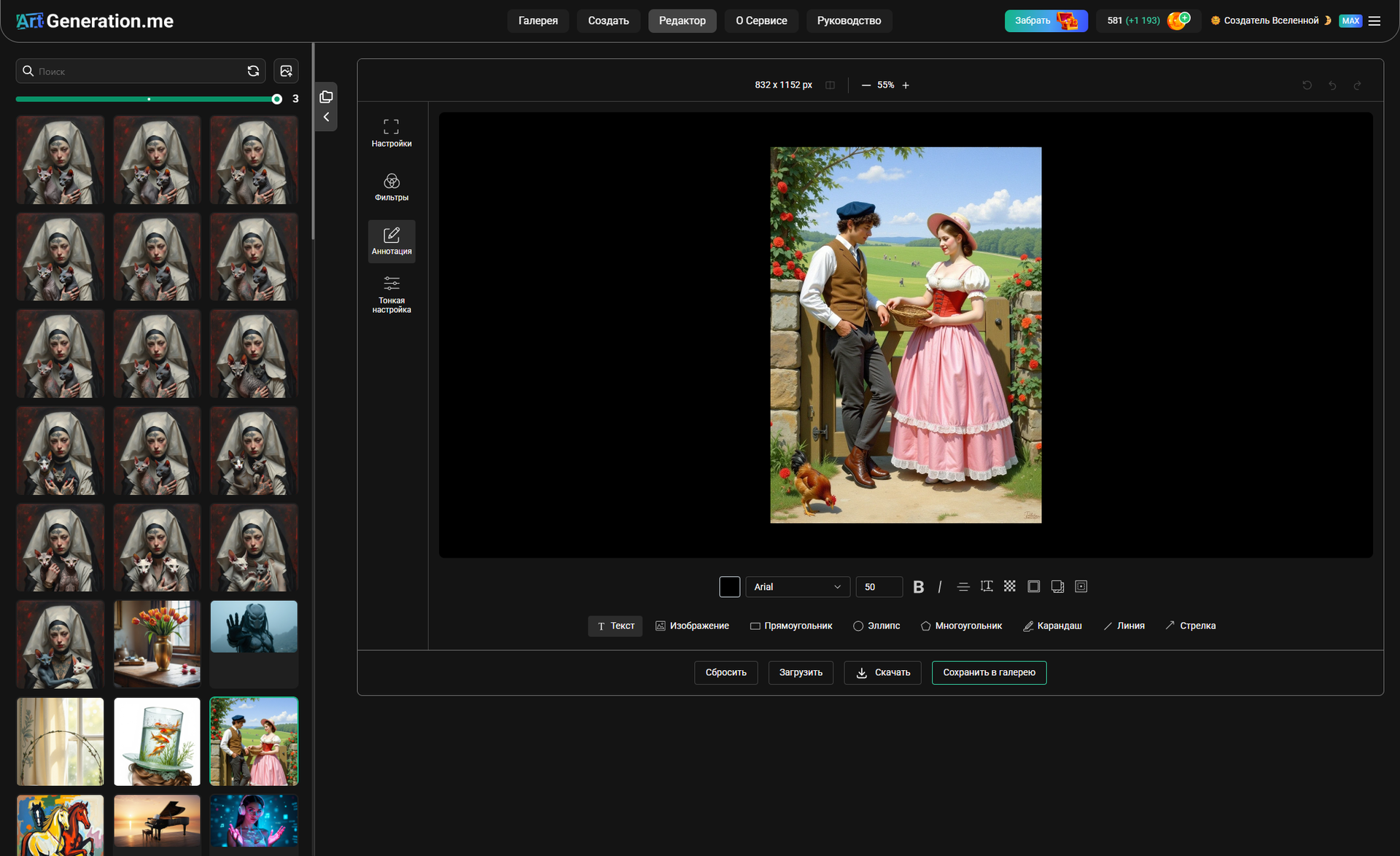The image size is (1400, 856).
Task: Open the text alignment option
Action: click(x=963, y=587)
